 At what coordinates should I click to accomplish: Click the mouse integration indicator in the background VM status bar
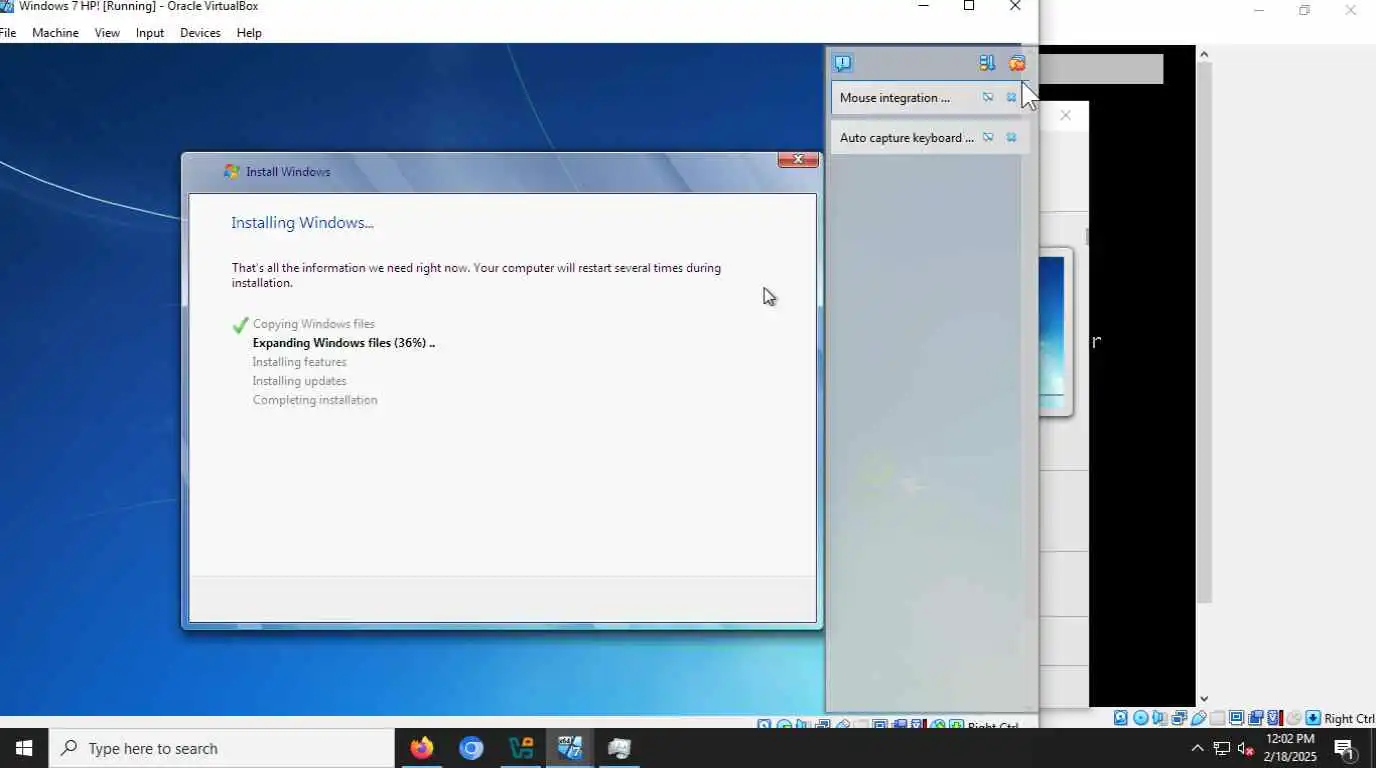(x=1293, y=718)
